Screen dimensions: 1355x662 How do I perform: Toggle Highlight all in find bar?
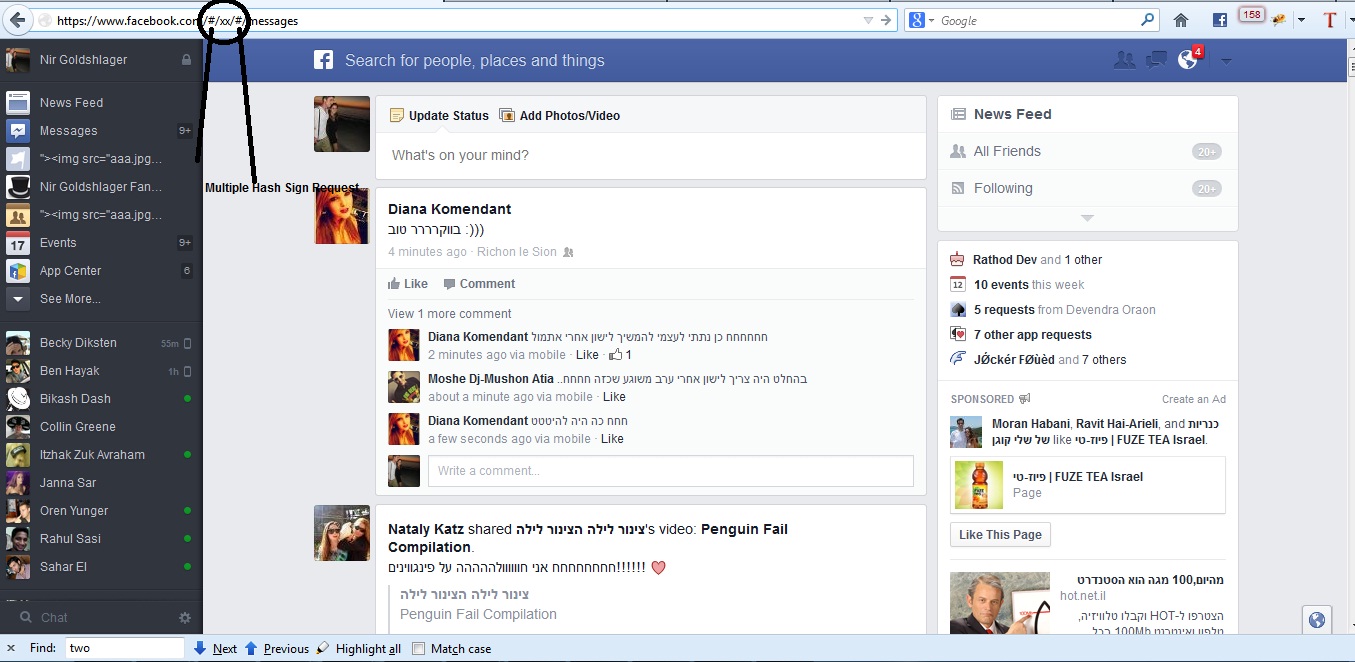tap(359, 649)
